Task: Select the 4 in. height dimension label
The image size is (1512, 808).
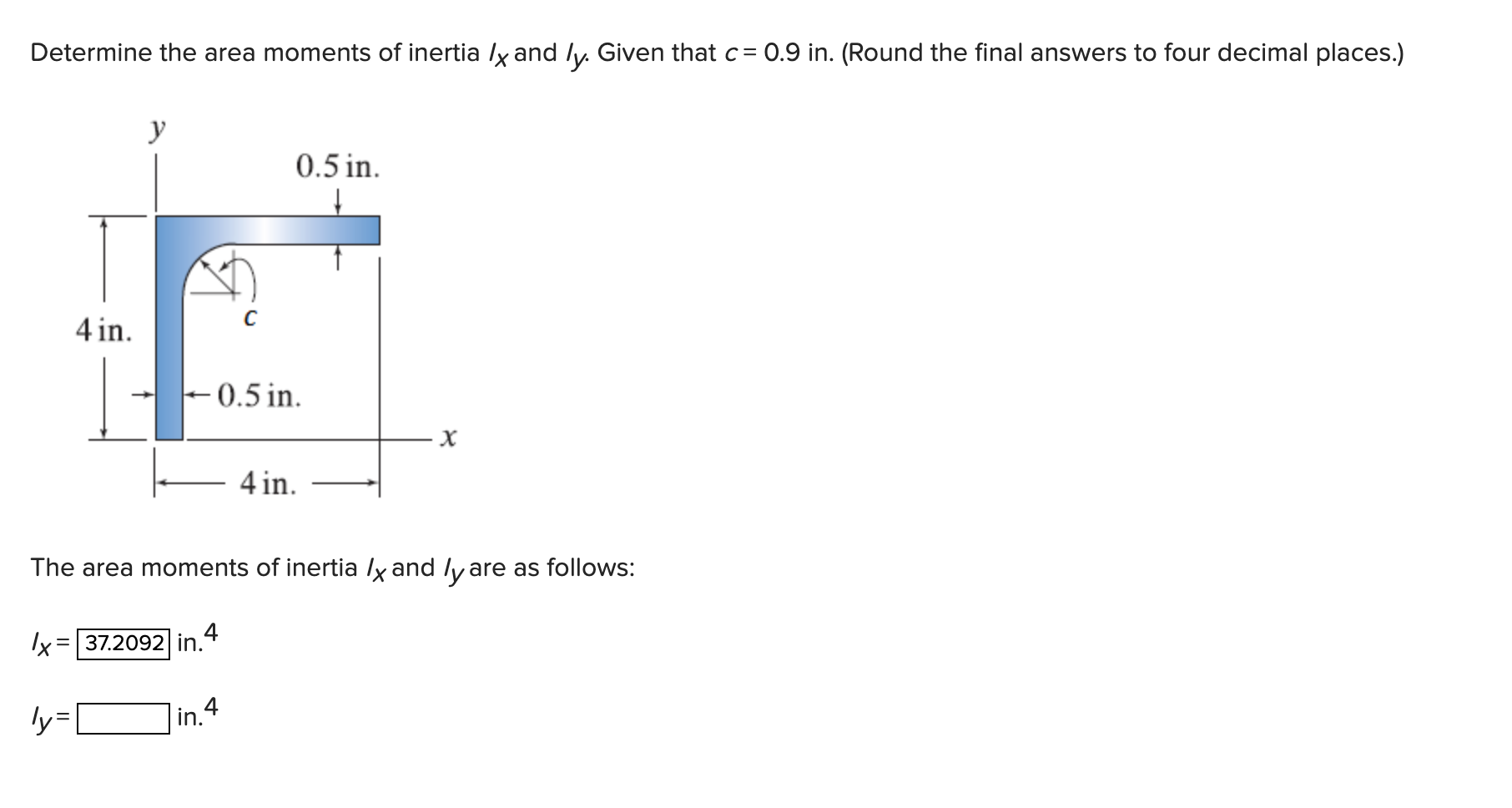Action: (x=103, y=330)
